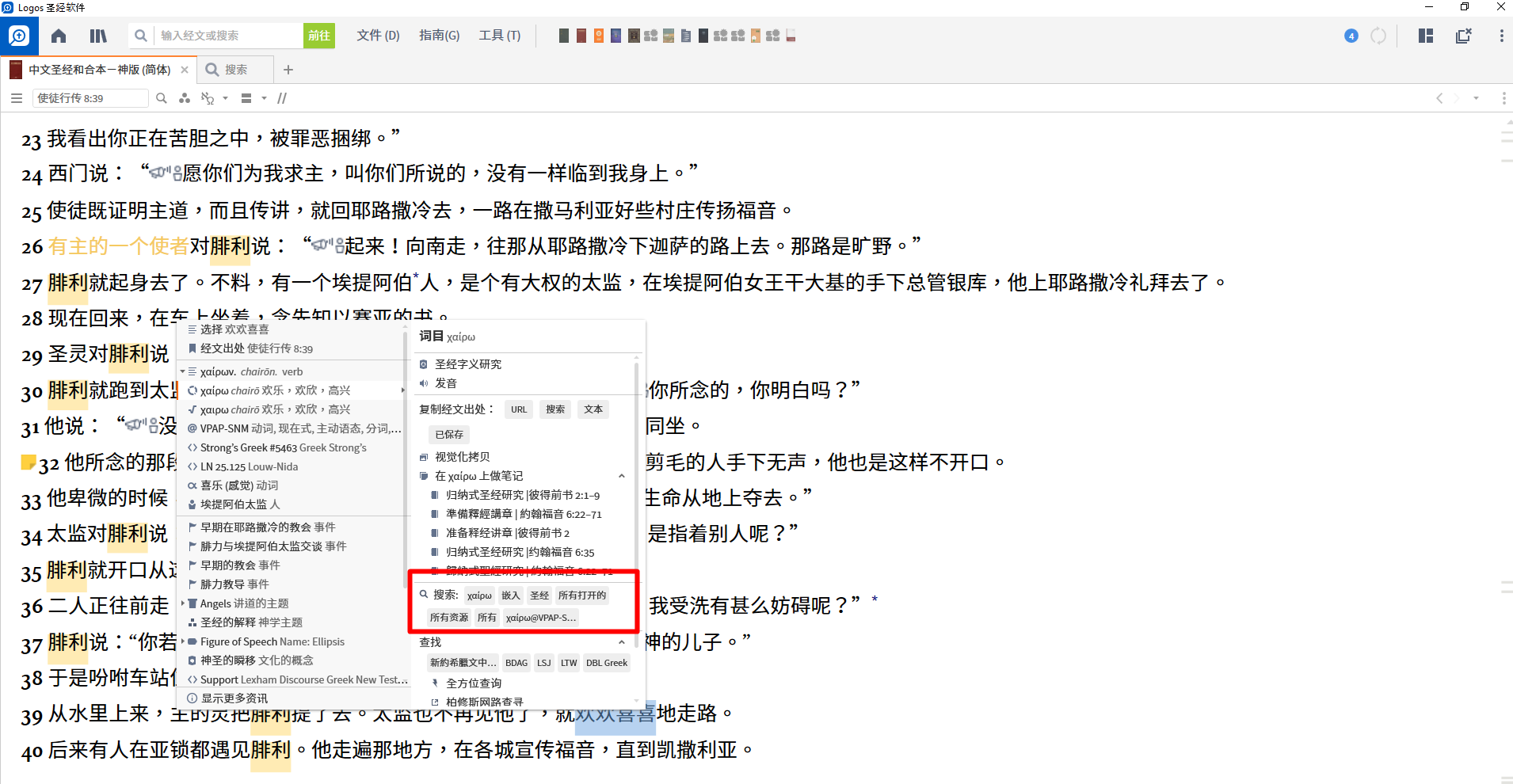Click the footnote asterisk after verse 36
The image size is (1513, 784).
click(x=875, y=599)
